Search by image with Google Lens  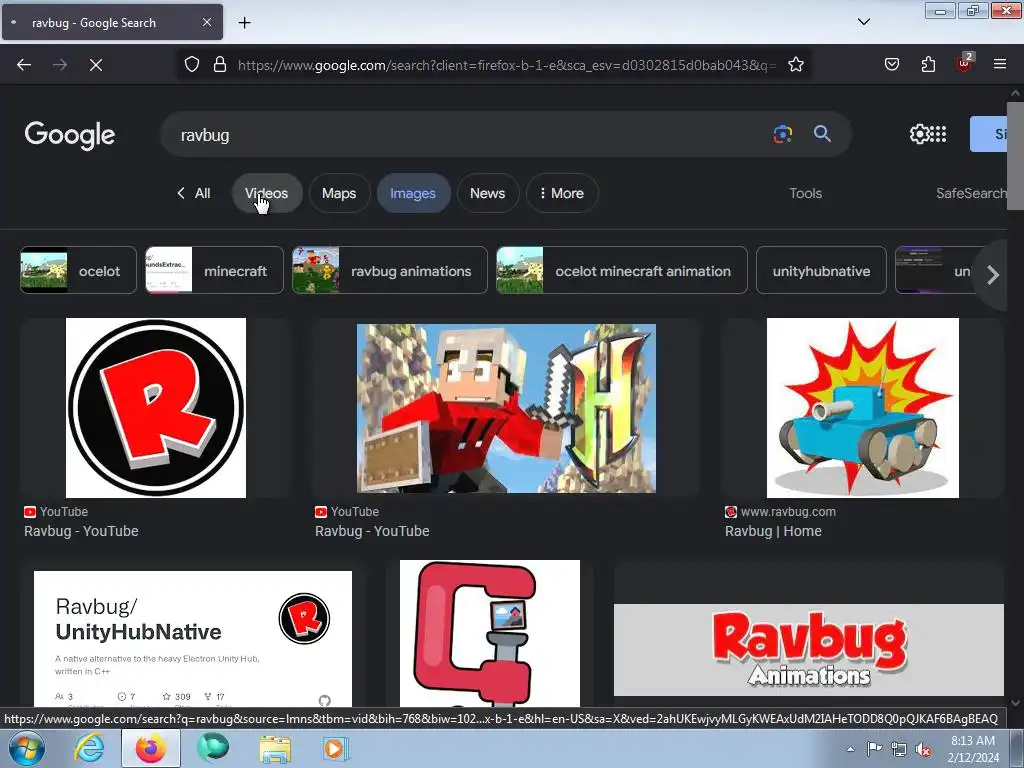pos(782,135)
